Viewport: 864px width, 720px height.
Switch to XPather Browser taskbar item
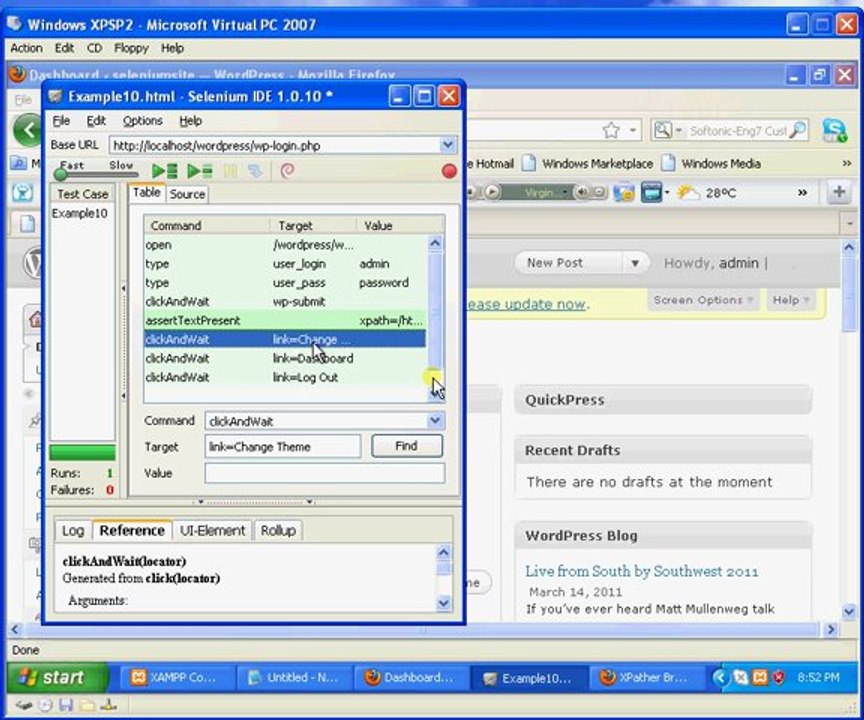[x=645, y=678]
